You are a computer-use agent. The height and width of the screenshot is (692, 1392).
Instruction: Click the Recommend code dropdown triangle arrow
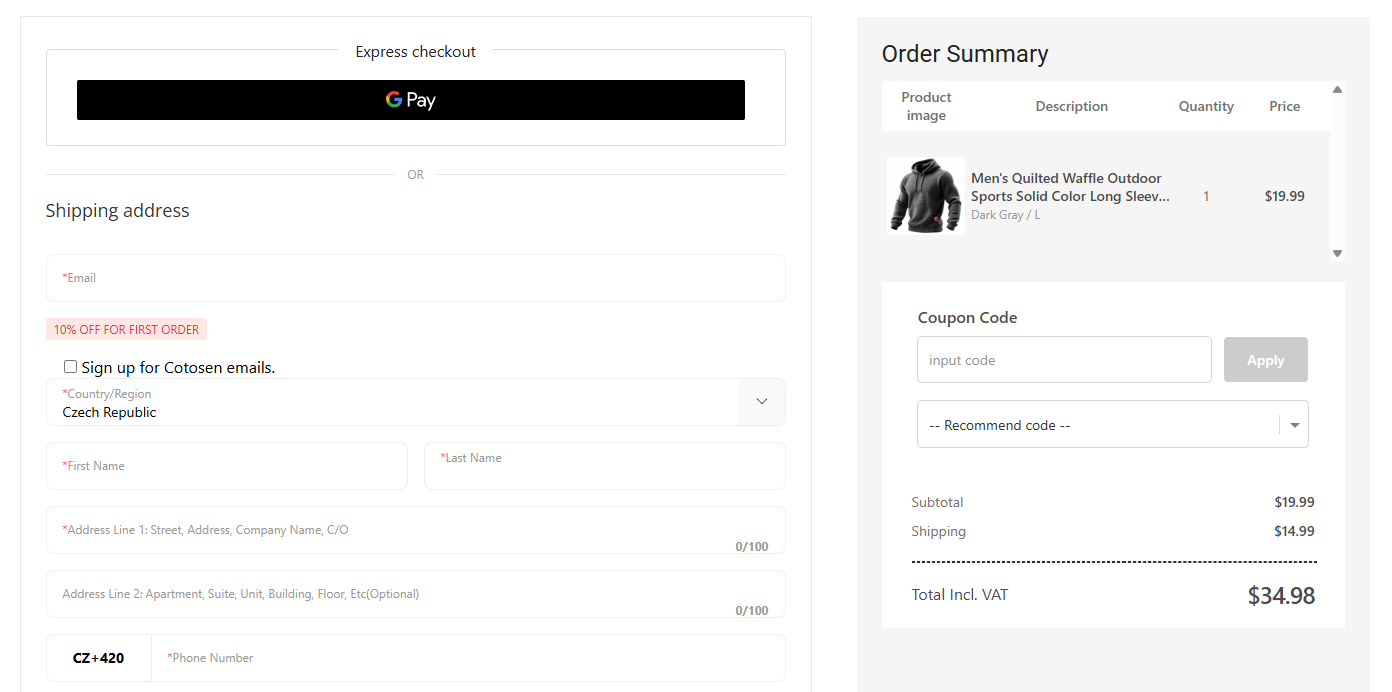pos(1295,425)
